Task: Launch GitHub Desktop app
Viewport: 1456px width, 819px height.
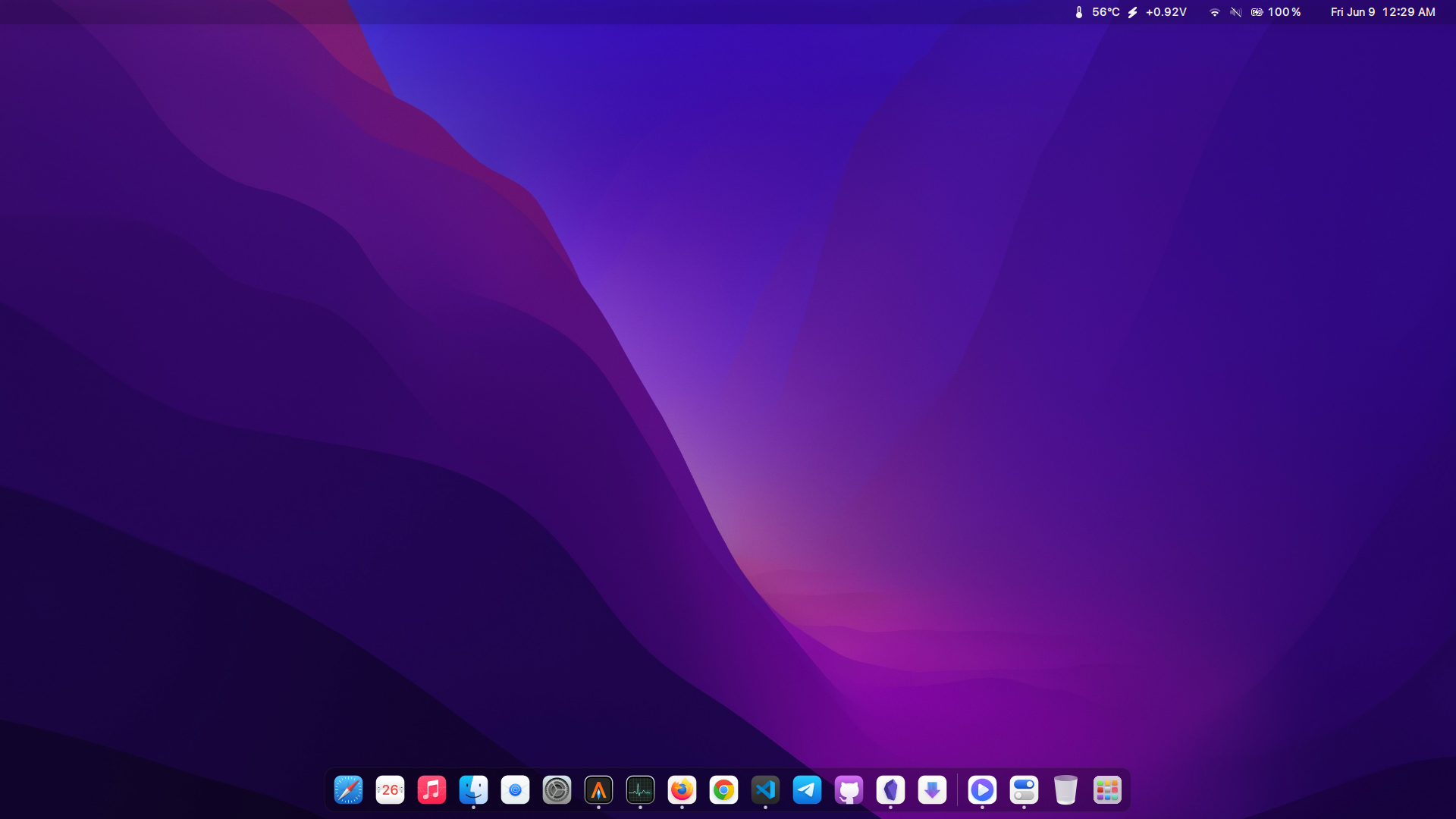Action: [x=849, y=790]
